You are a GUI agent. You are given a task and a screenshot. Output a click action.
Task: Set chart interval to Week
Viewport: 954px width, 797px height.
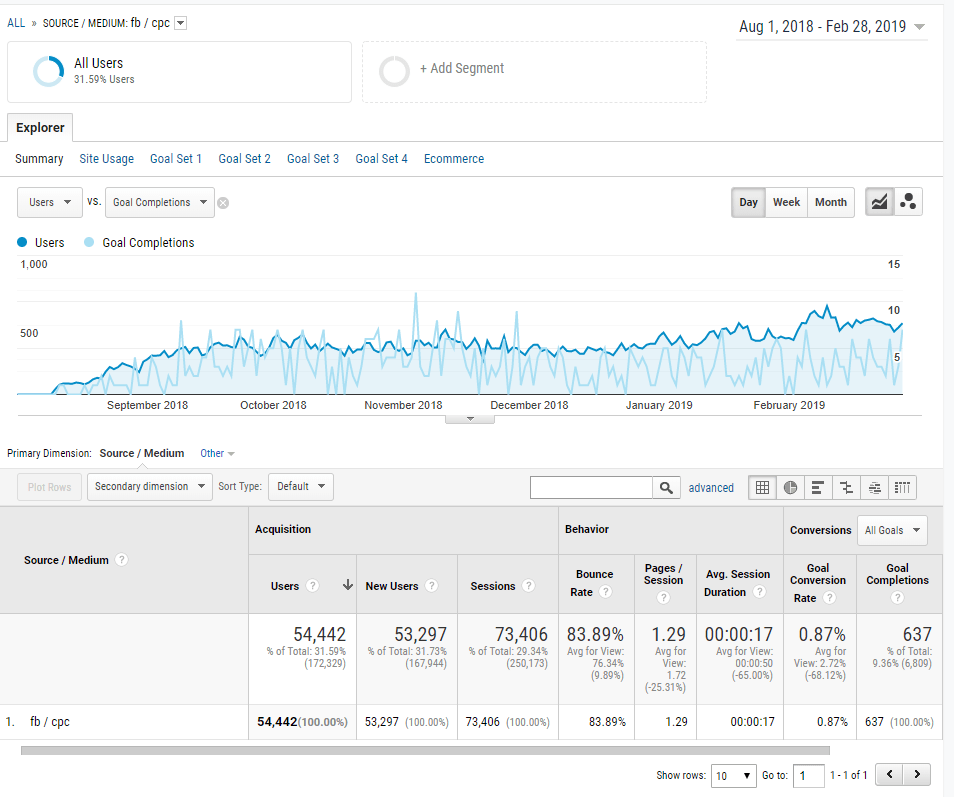point(786,202)
